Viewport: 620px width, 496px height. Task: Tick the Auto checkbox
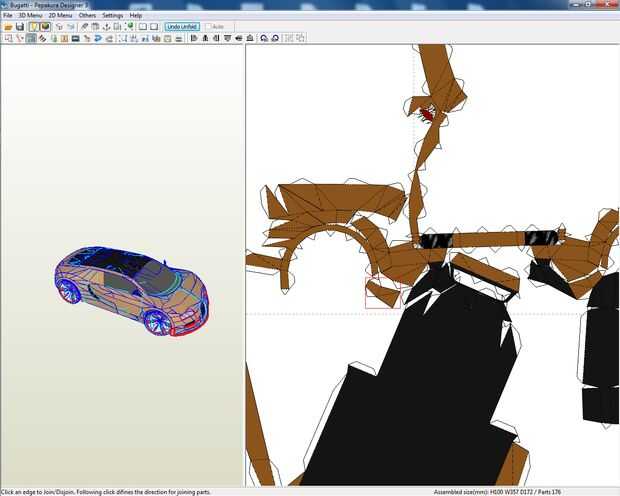(x=208, y=27)
